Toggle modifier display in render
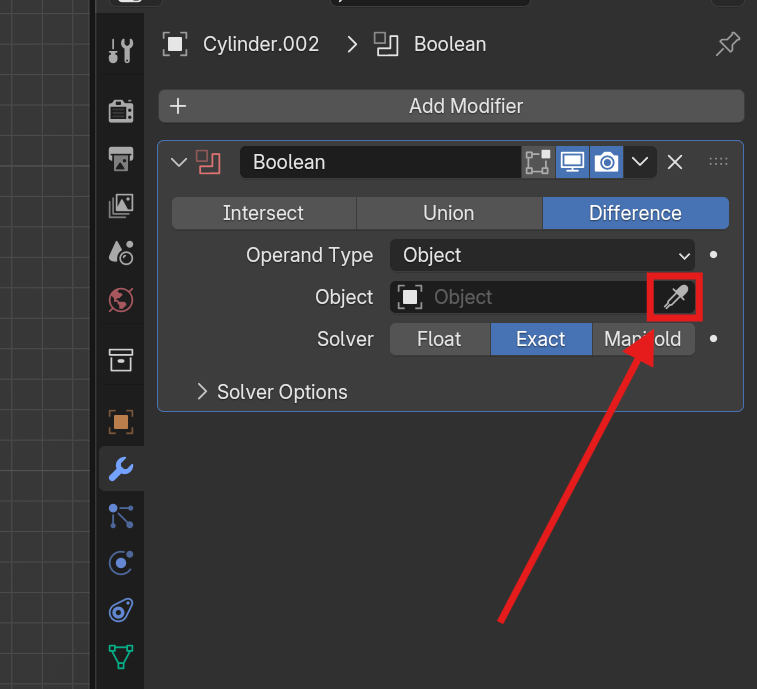Image resolution: width=757 pixels, height=689 pixels. (606, 162)
